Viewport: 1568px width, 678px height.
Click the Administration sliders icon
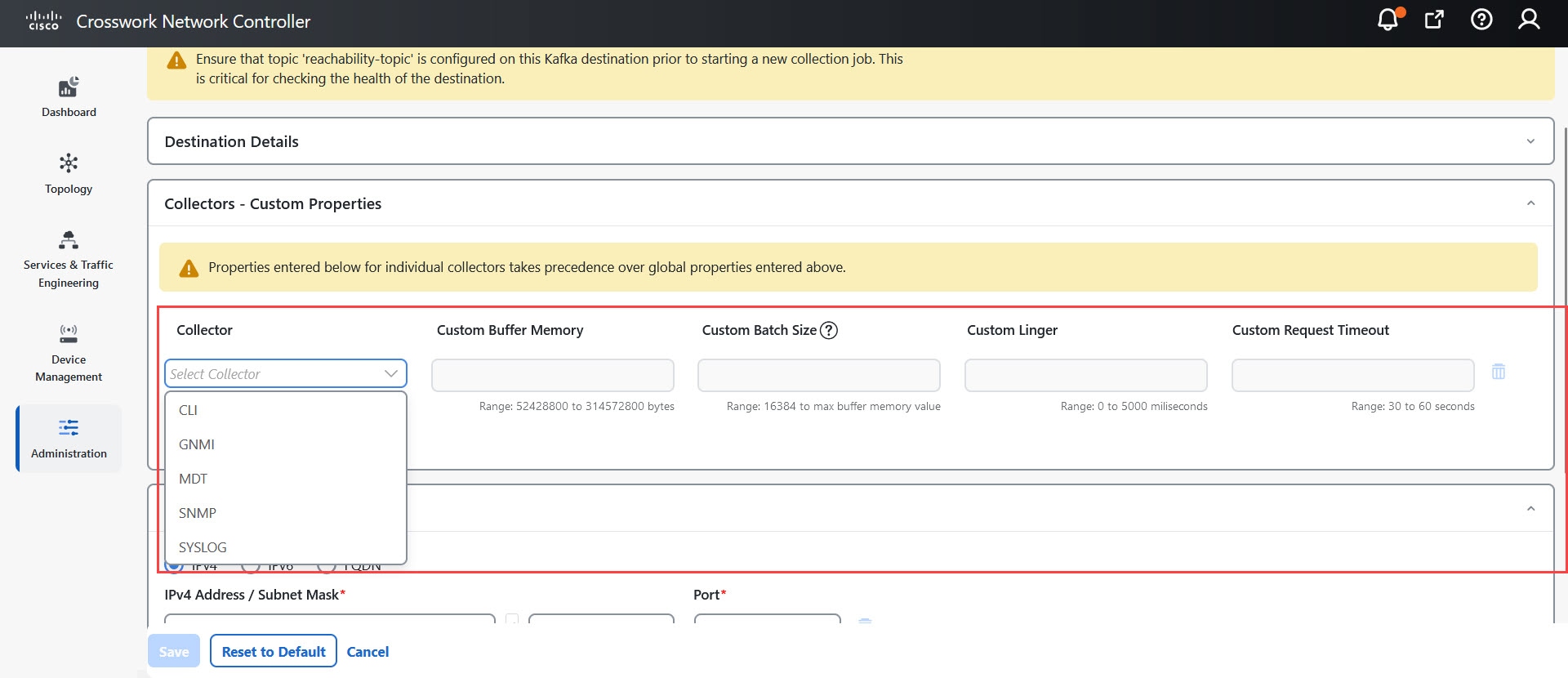69,427
